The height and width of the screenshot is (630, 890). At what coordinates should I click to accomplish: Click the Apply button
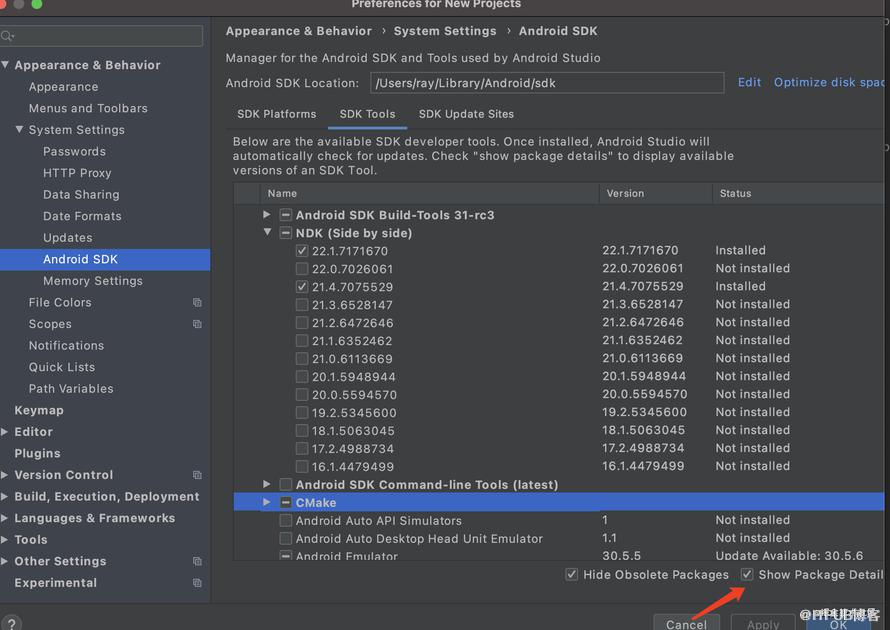coord(763,624)
